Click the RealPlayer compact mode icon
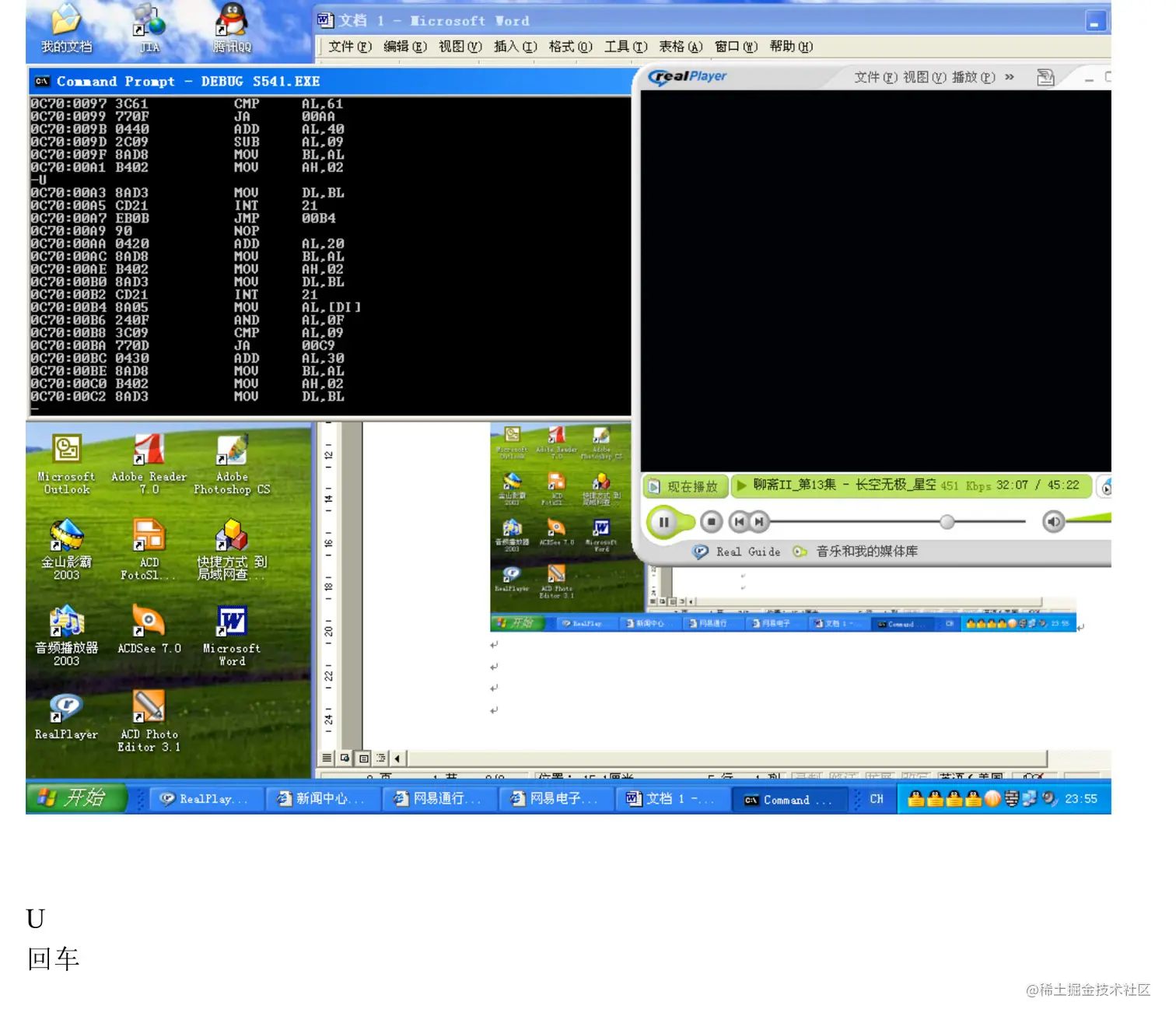 coord(1045,77)
